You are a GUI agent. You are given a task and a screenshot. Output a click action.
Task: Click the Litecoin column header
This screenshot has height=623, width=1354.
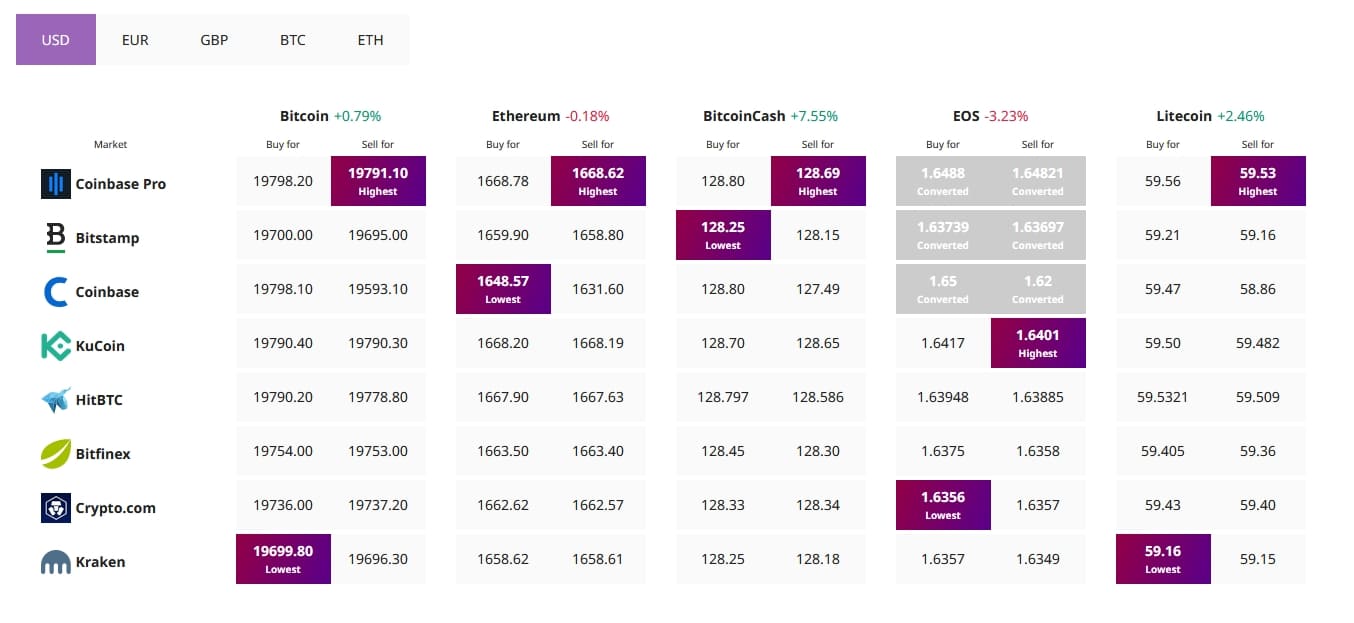coord(1183,116)
